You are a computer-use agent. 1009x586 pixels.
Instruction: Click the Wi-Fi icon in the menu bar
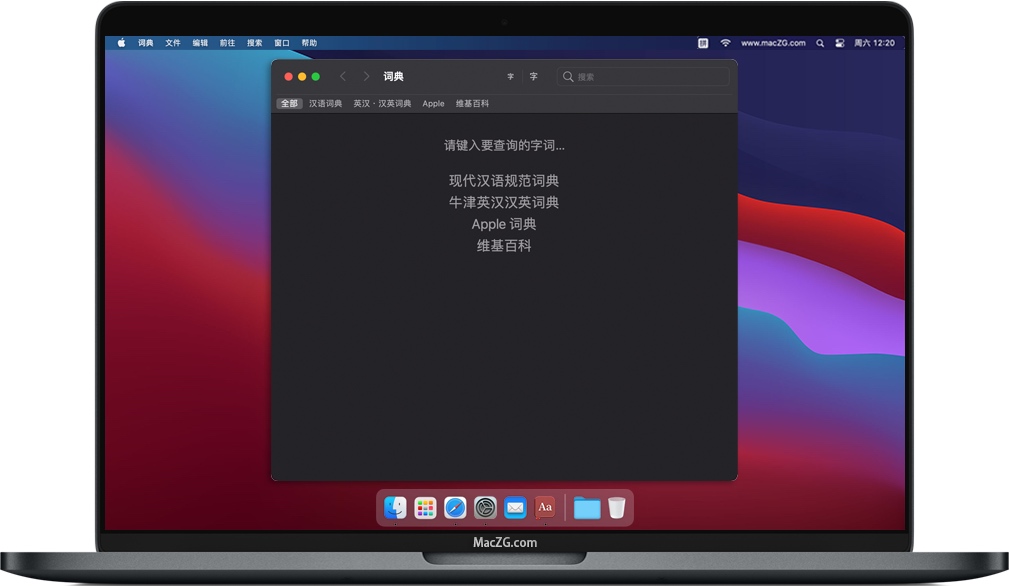[728, 42]
